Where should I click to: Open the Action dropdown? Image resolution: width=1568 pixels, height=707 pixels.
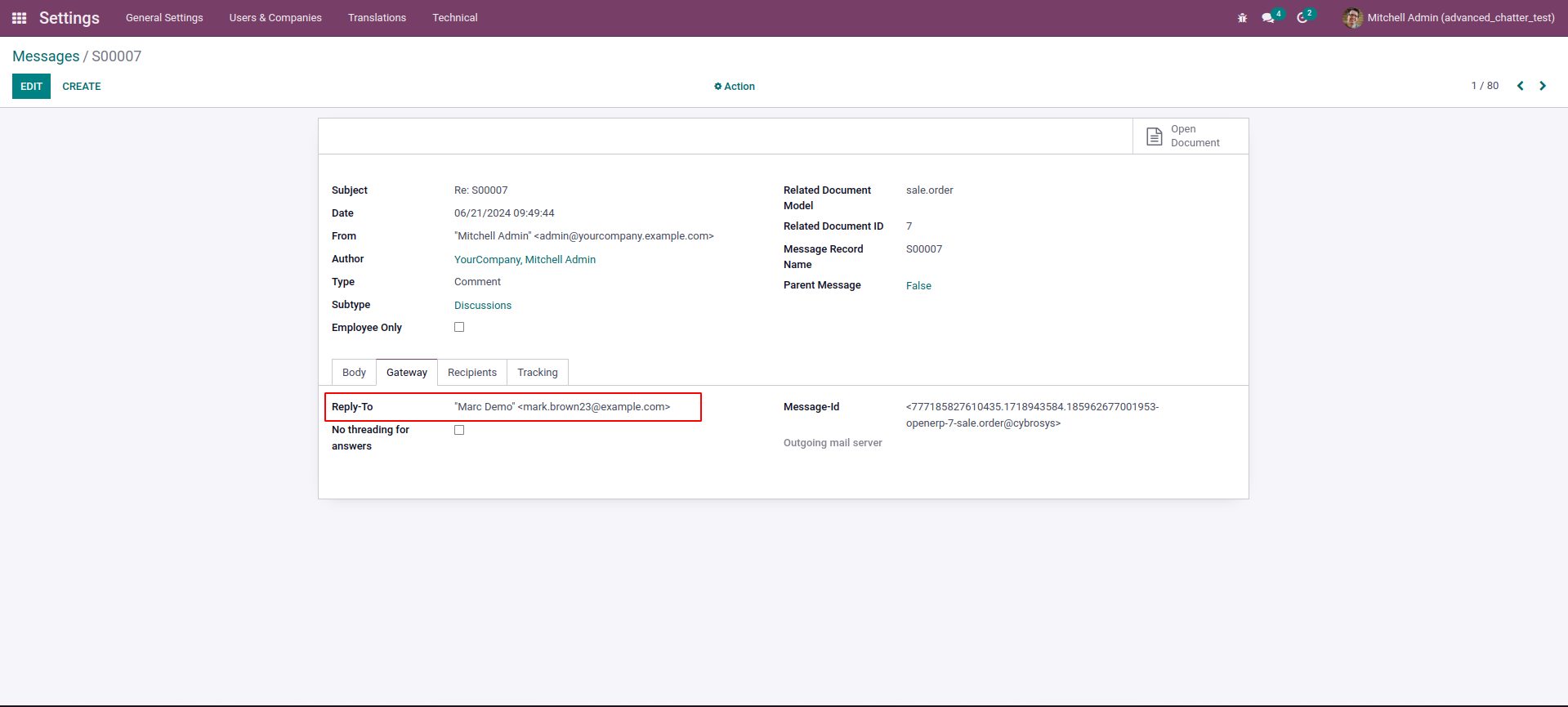[x=735, y=87]
